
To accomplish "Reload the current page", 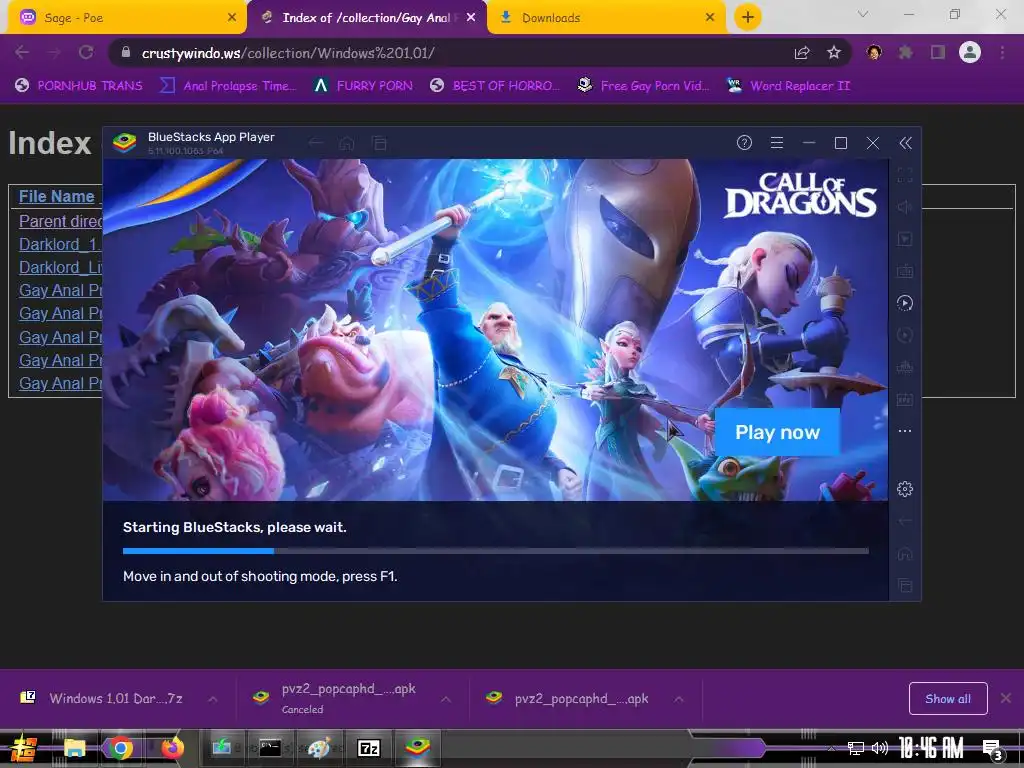I will pos(86,52).
